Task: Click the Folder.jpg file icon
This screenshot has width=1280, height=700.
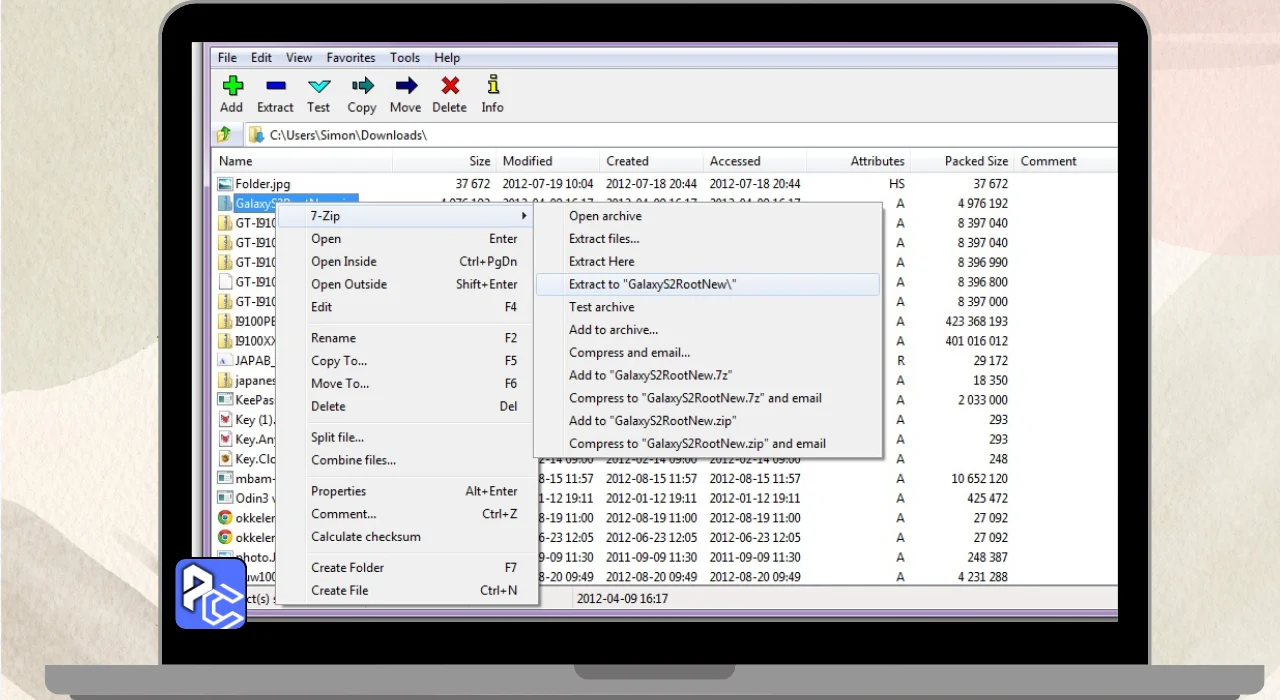Action: tap(225, 184)
